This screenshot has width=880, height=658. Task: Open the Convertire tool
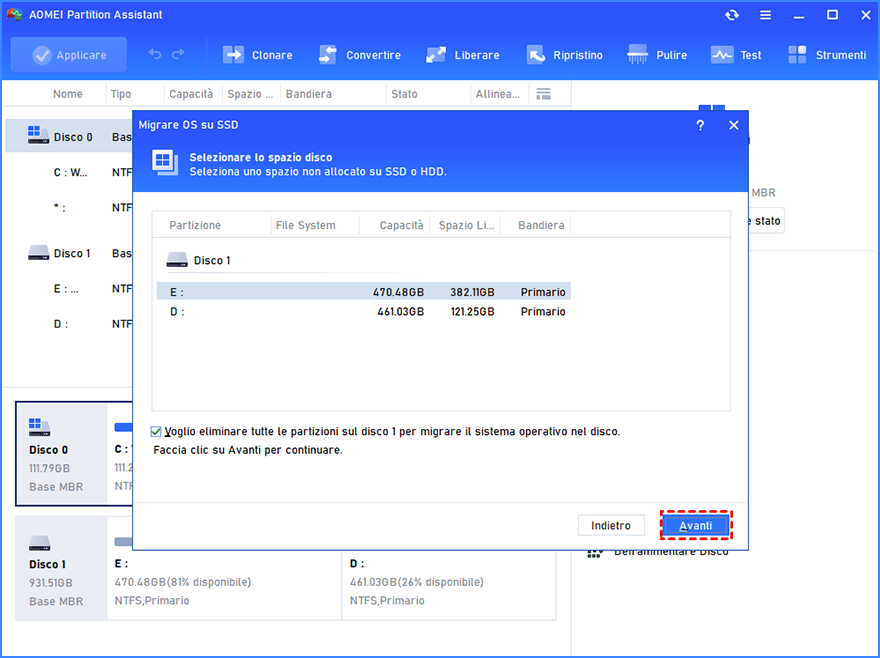[360, 55]
